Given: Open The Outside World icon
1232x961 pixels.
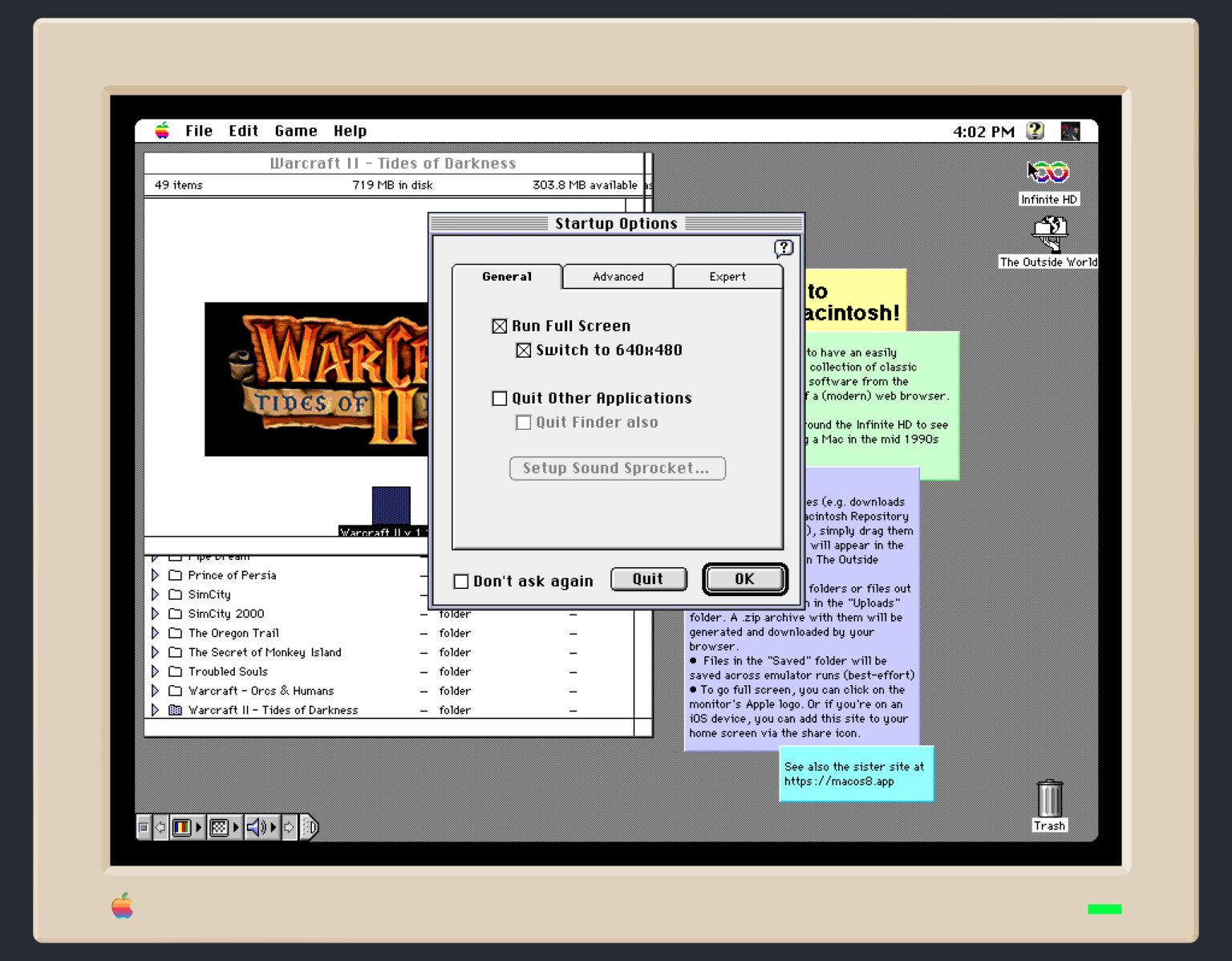Looking at the screenshot, I should [x=1048, y=234].
